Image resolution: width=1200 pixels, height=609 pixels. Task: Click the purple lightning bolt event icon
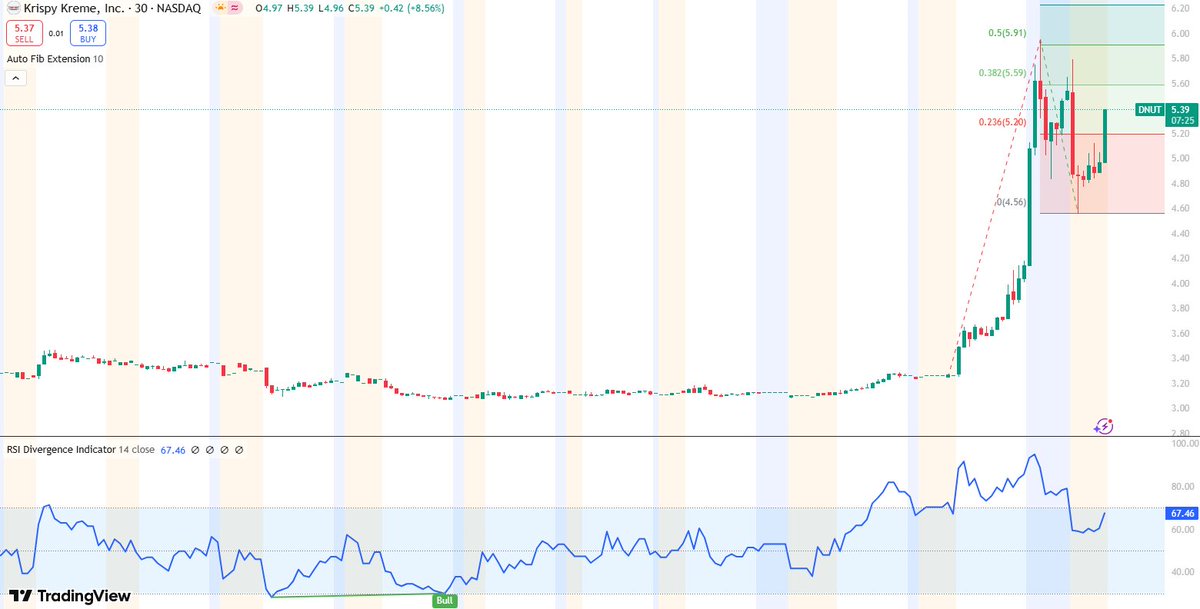click(x=1103, y=426)
